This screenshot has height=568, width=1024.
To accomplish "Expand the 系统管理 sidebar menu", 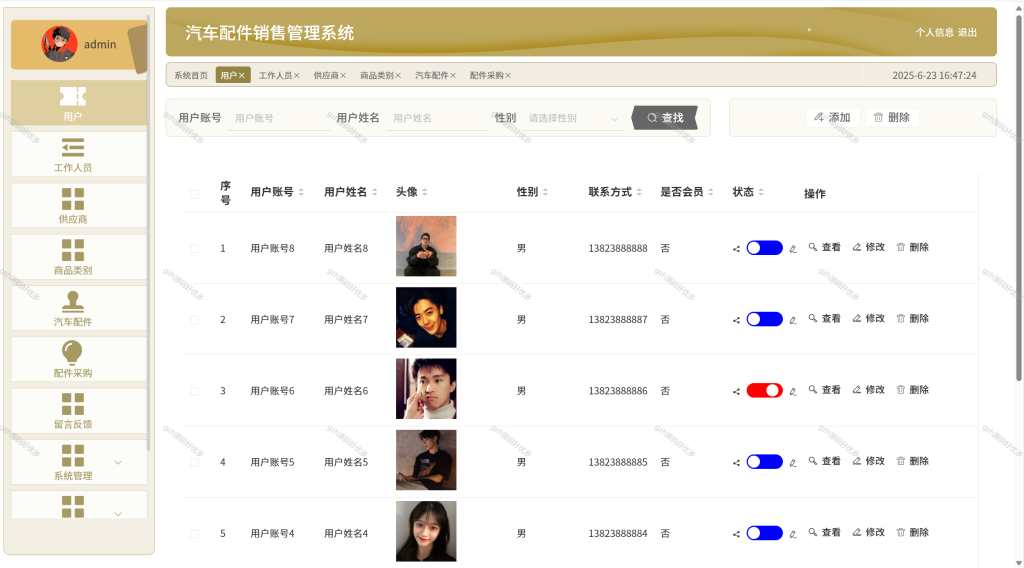I will pos(118,462).
